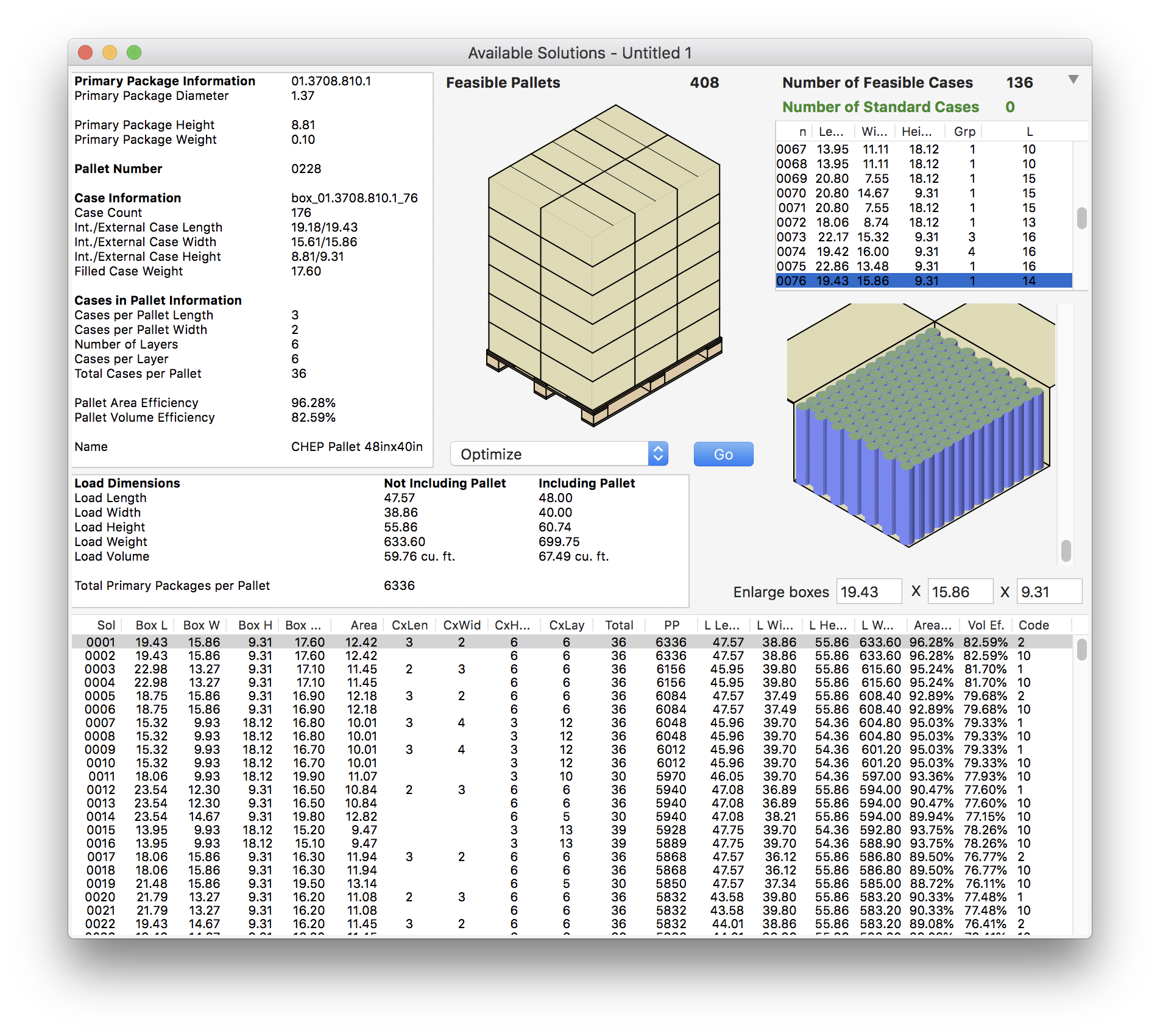Select feasible case row 0070
Image resolution: width=1160 pixels, height=1036 pixels.
point(924,193)
